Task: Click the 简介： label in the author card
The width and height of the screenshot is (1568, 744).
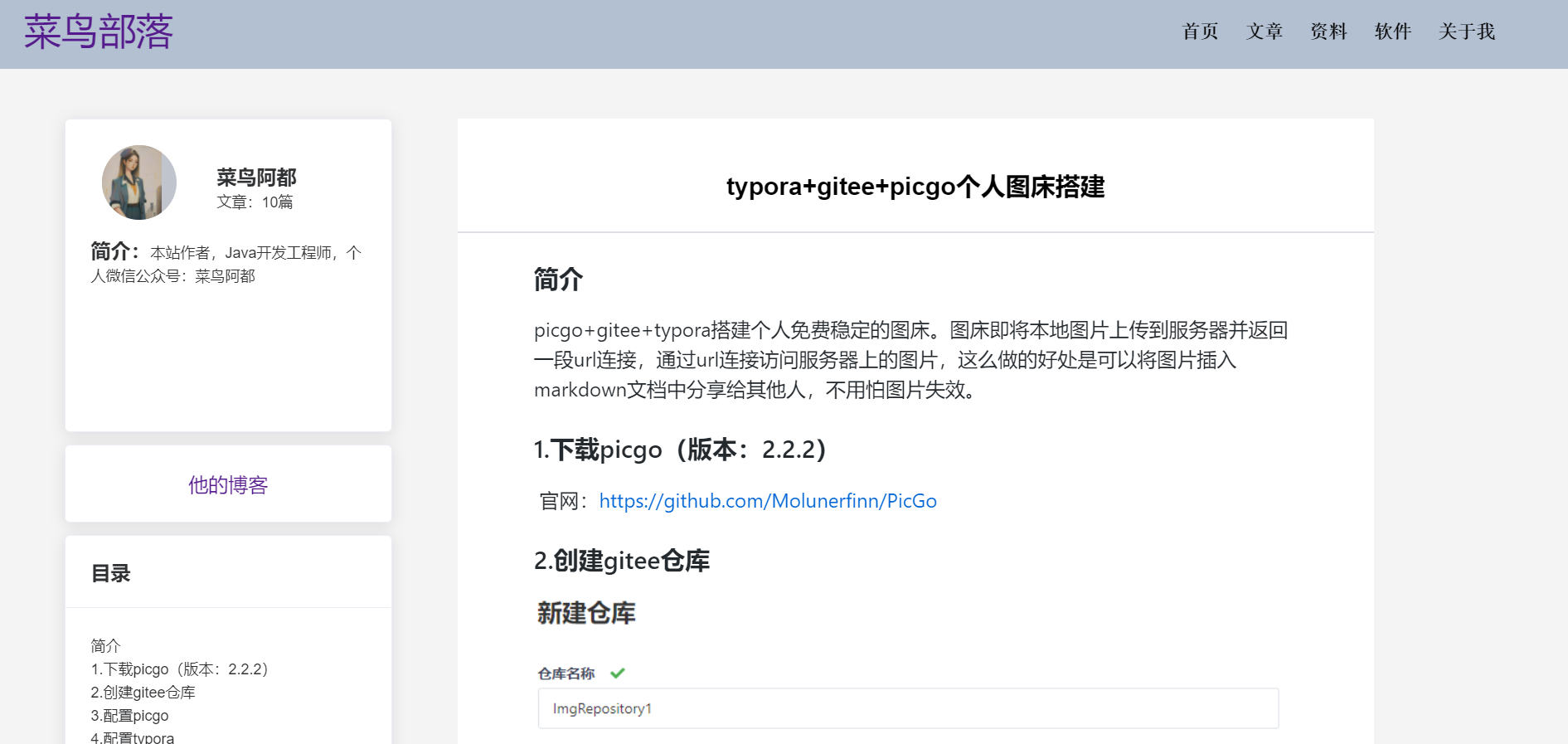Action: click(115, 251)
